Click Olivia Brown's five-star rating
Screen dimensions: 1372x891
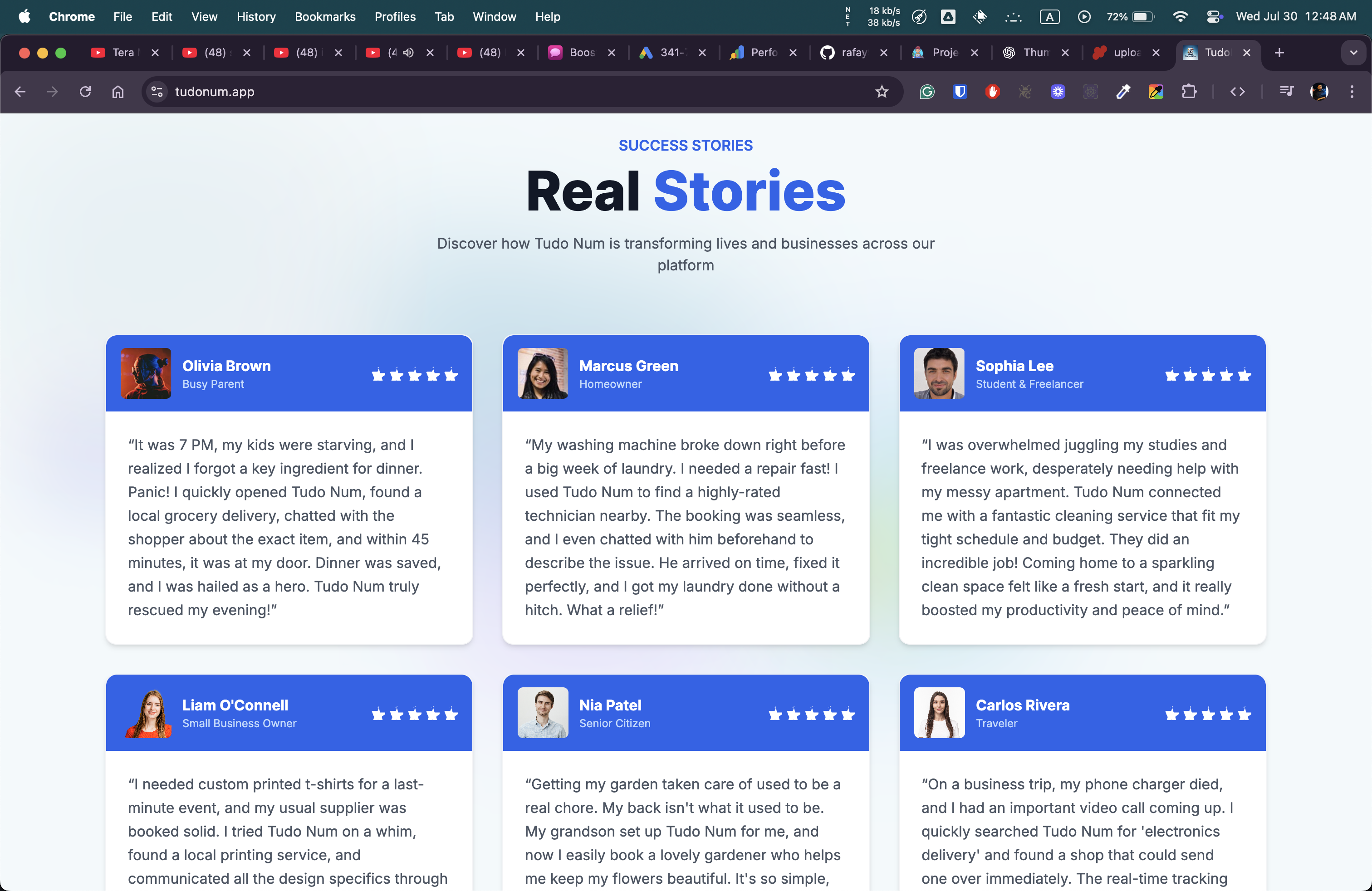click(415, 375)
